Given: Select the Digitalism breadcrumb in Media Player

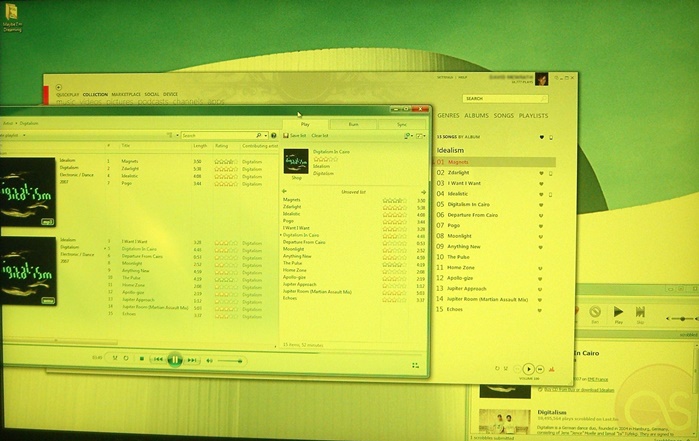Looking at the screenshot, I should (x=29, y=123).
